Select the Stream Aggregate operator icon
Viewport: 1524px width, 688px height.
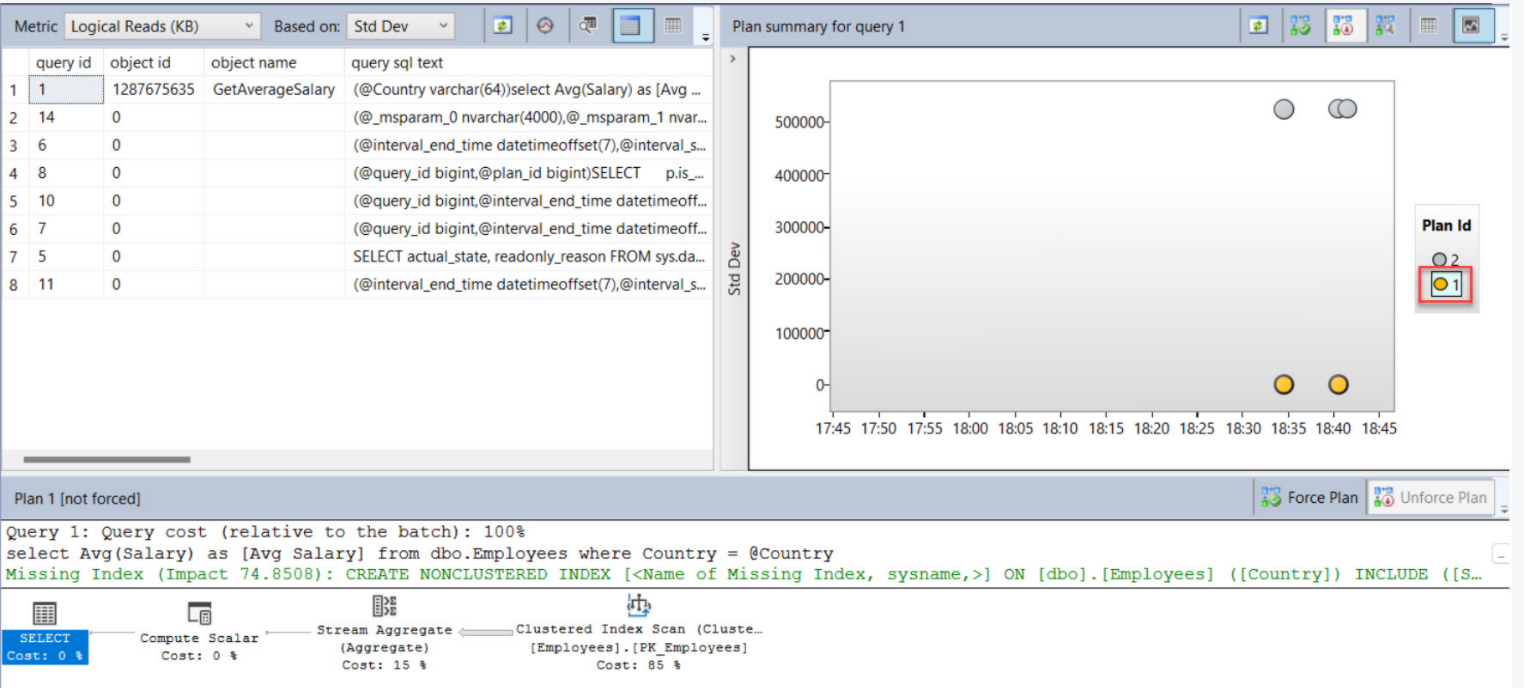pyautogui.click(x=385, y=606)
